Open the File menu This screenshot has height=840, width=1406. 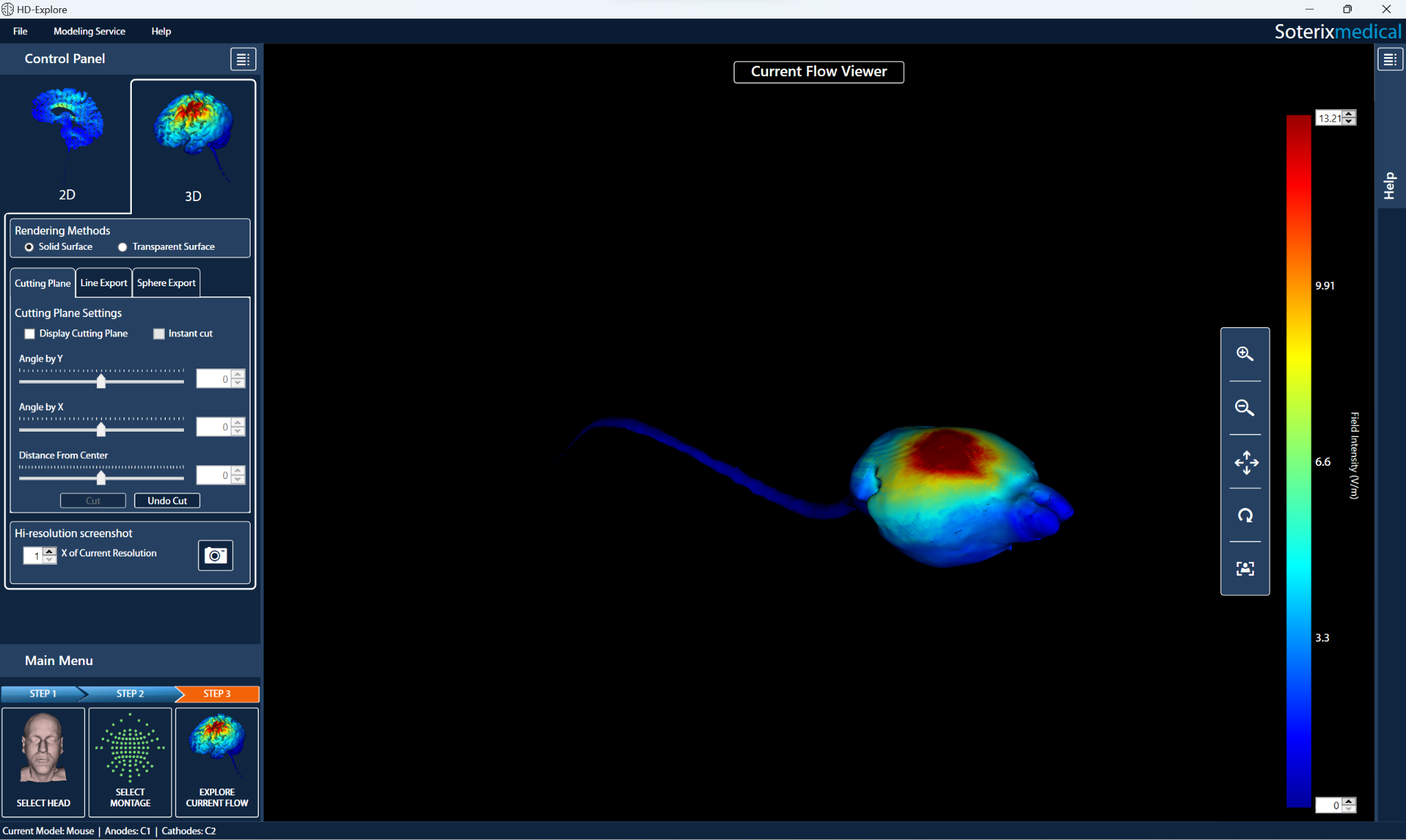tap(21, 32)
